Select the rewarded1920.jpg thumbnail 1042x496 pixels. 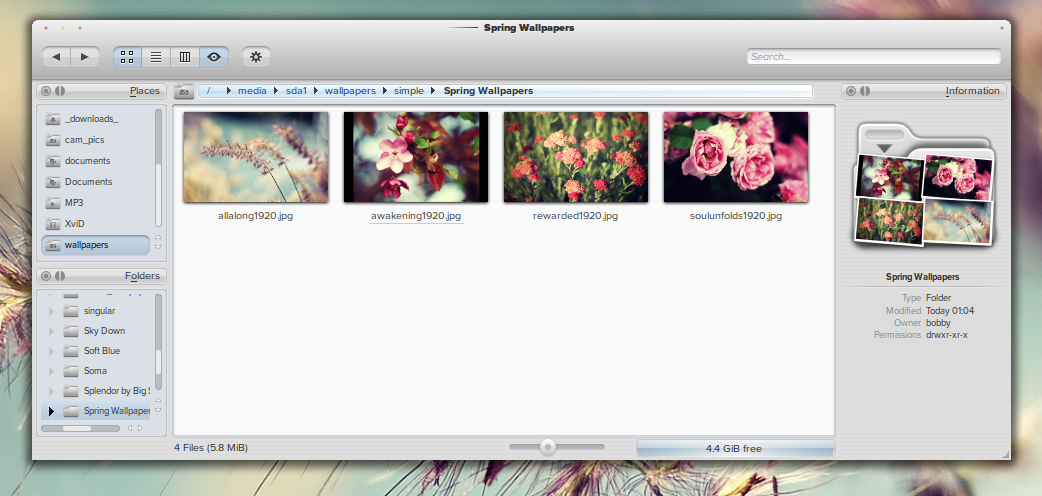tap(575, 157)
